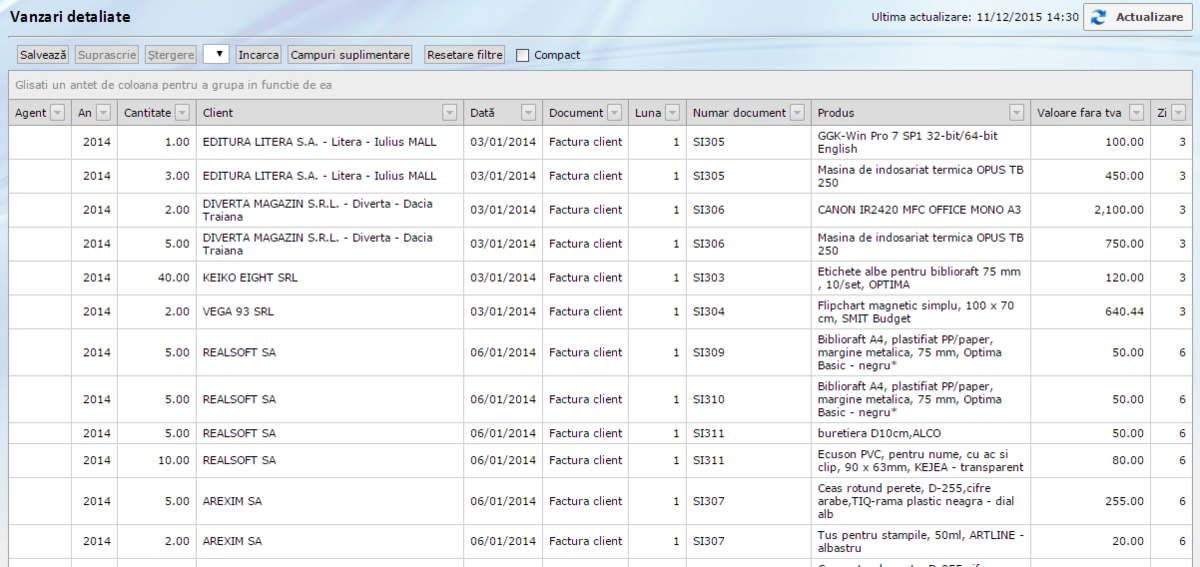Expand the Valoare fara tva filter dropdown
The width and height of the screenshot is (1200, 567).
coord(1136,113)
